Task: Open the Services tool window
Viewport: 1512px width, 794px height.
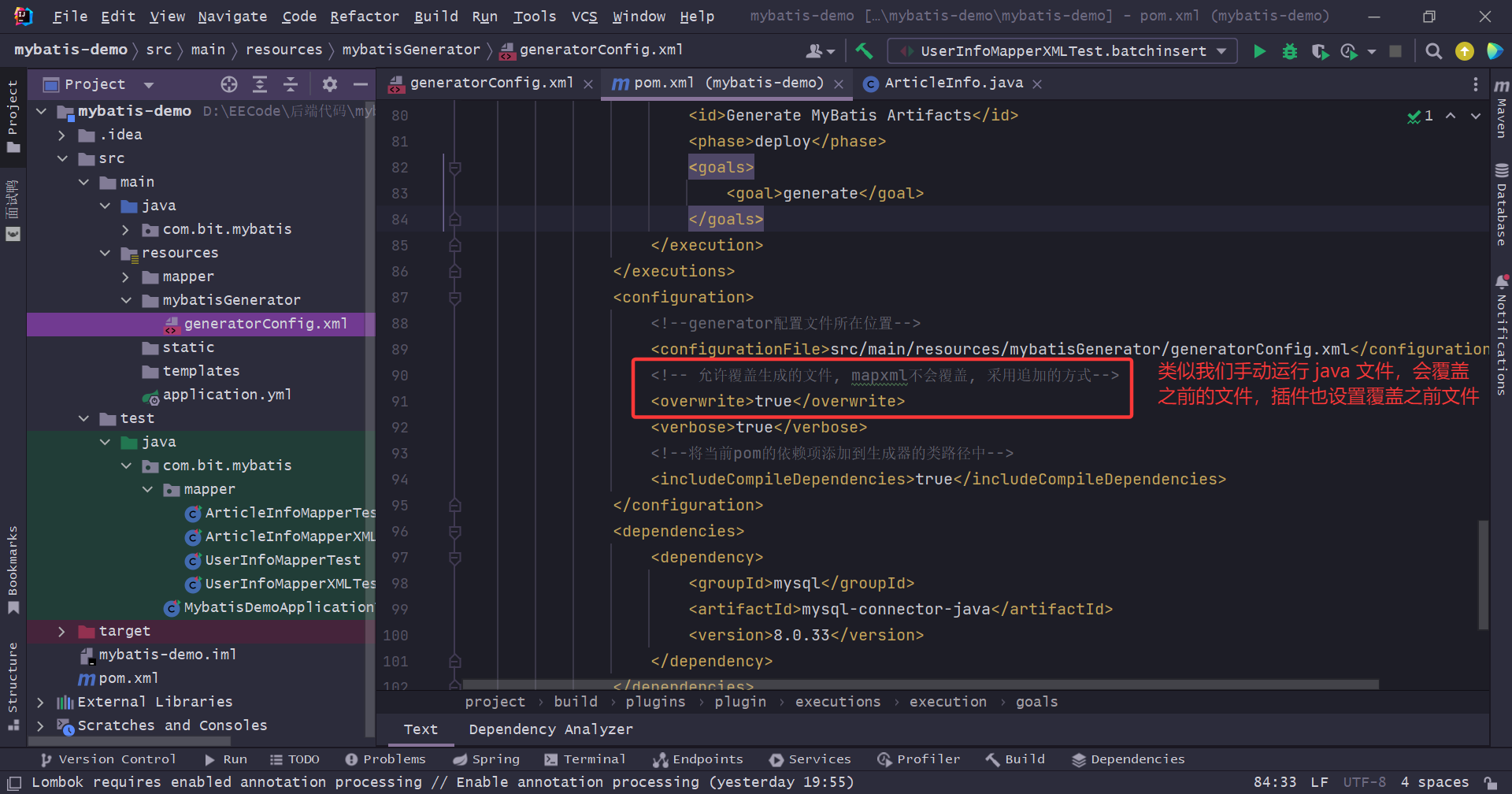Action: 810,759
